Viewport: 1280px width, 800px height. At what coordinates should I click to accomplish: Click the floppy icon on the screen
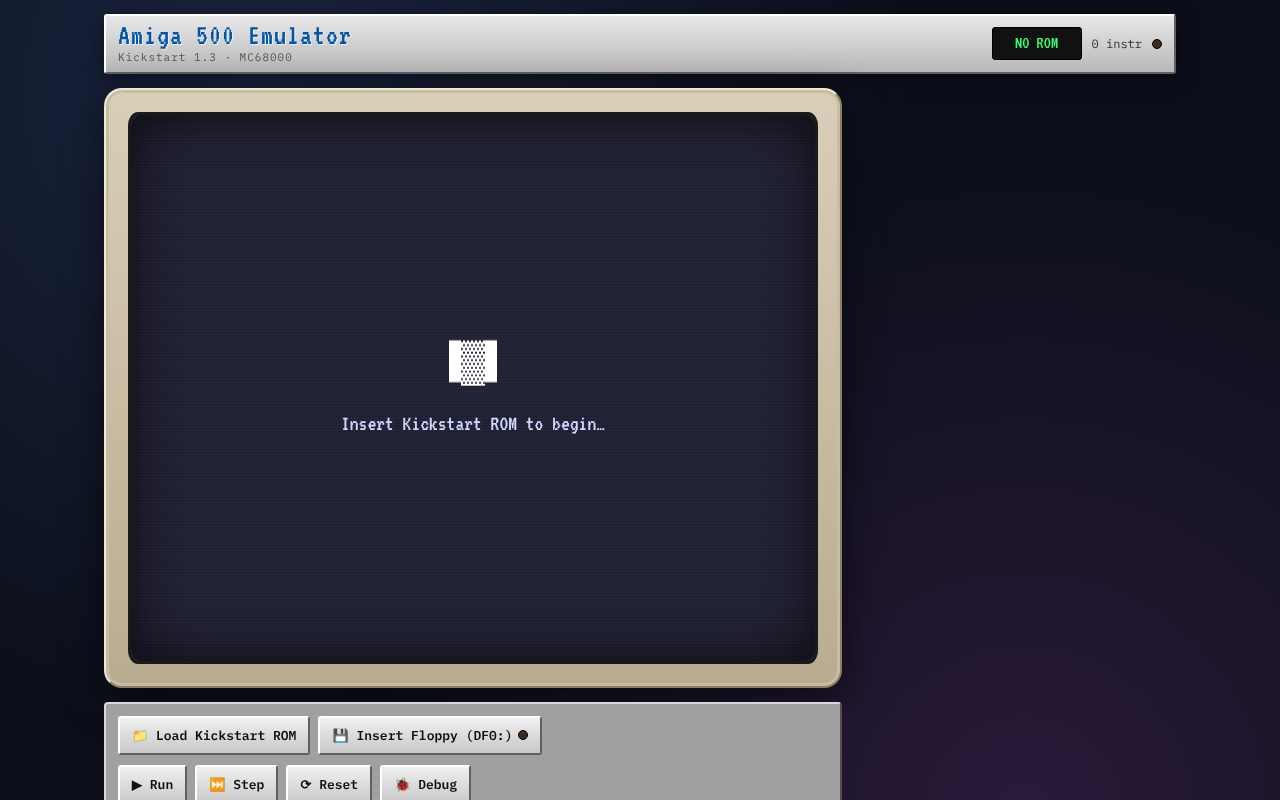pos(473,362)
